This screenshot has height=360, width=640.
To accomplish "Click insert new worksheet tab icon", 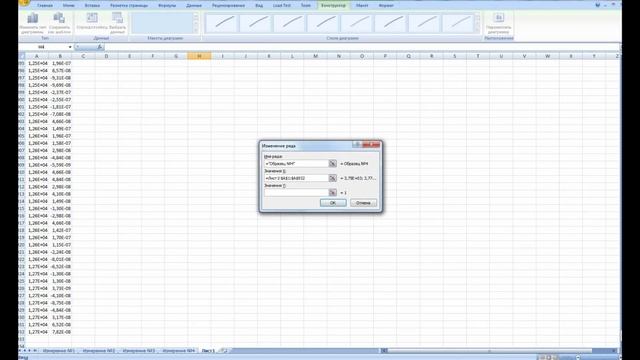I will (223, 351).
